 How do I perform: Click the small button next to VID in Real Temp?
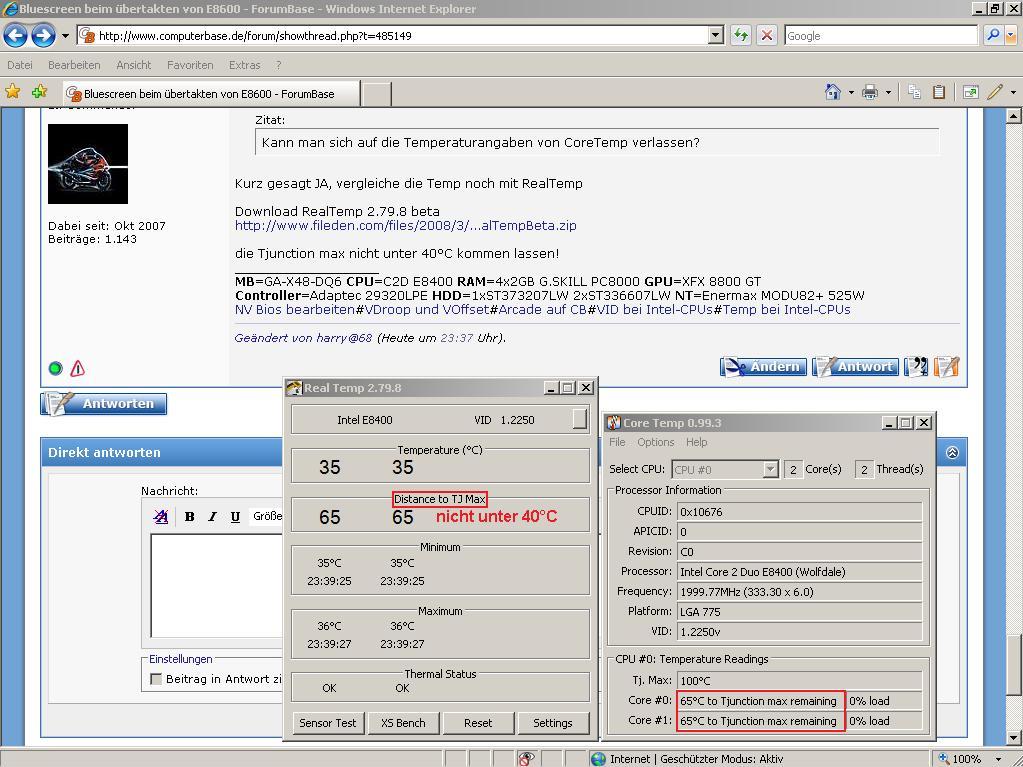pos(580,419)
